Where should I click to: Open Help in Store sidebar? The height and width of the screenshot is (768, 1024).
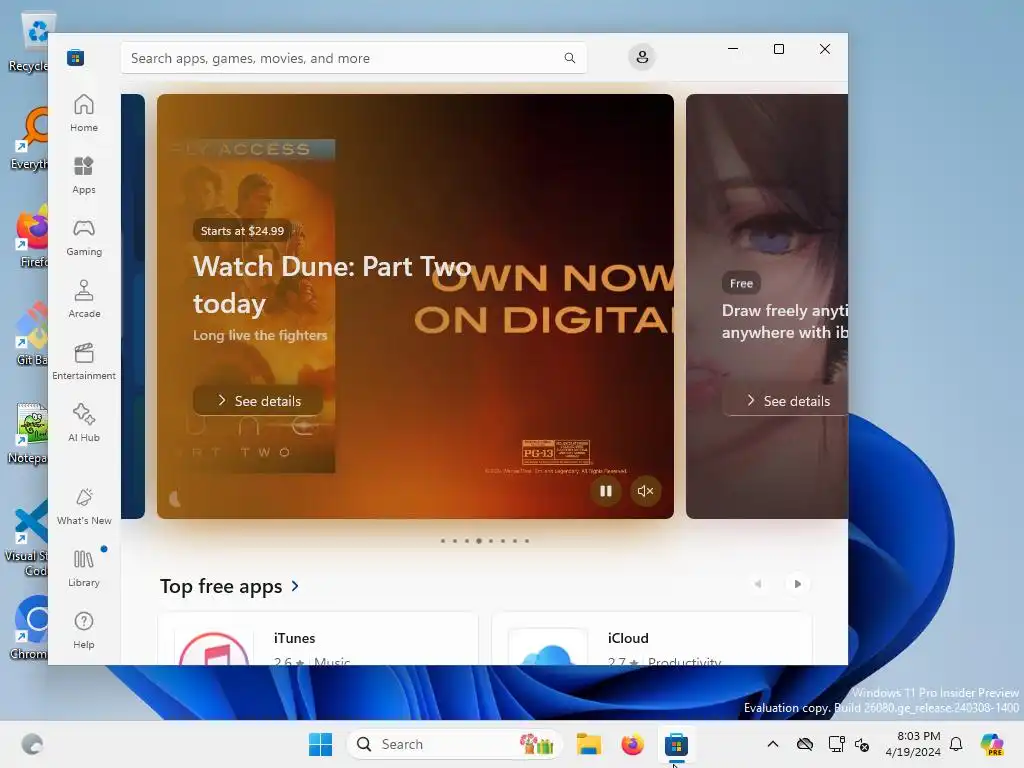[84, 631]
